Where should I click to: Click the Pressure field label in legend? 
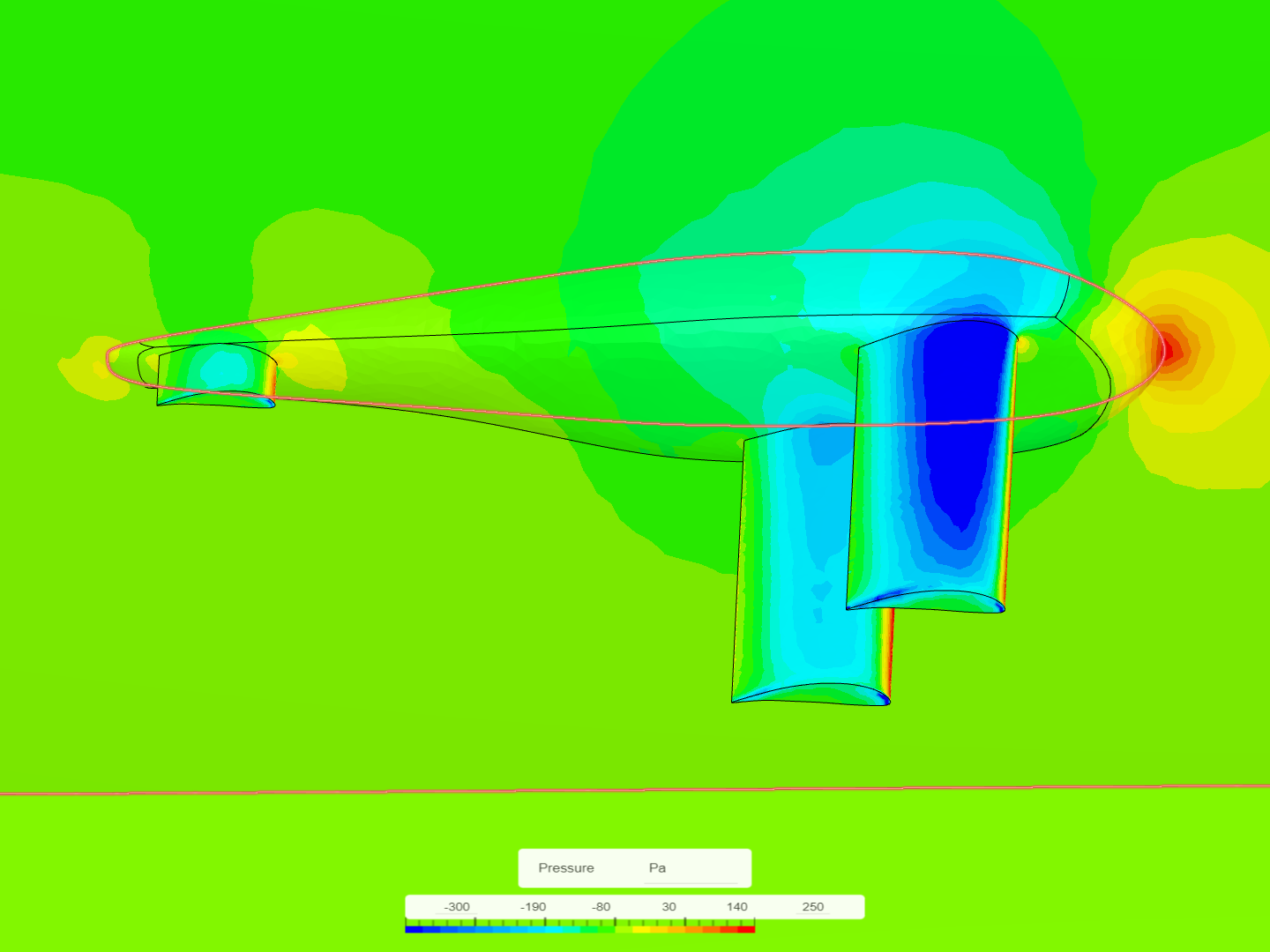(566, 868)
